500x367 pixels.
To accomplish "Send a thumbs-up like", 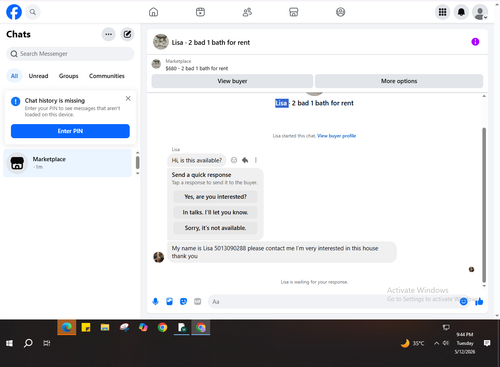I will pyautogui.click(x=479, y=302).
